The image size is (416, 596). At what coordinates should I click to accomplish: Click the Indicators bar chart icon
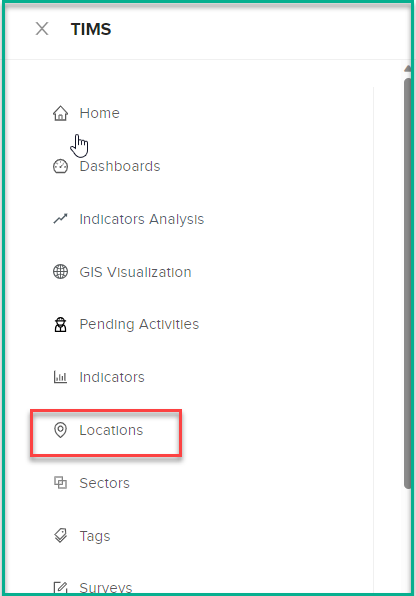[x=60, y=377]
